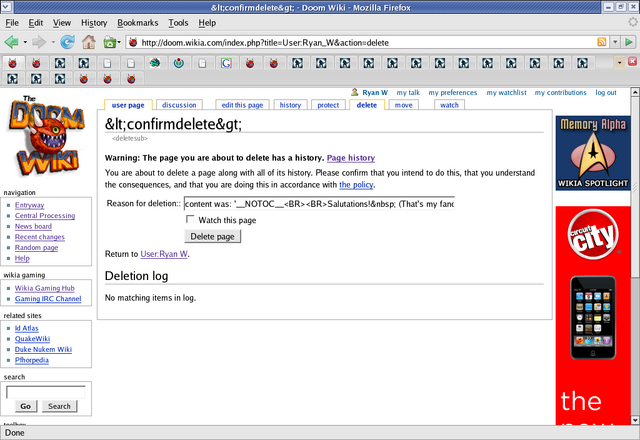Go back with the green back arrow
640x440 pixels.
click(11, 42)
